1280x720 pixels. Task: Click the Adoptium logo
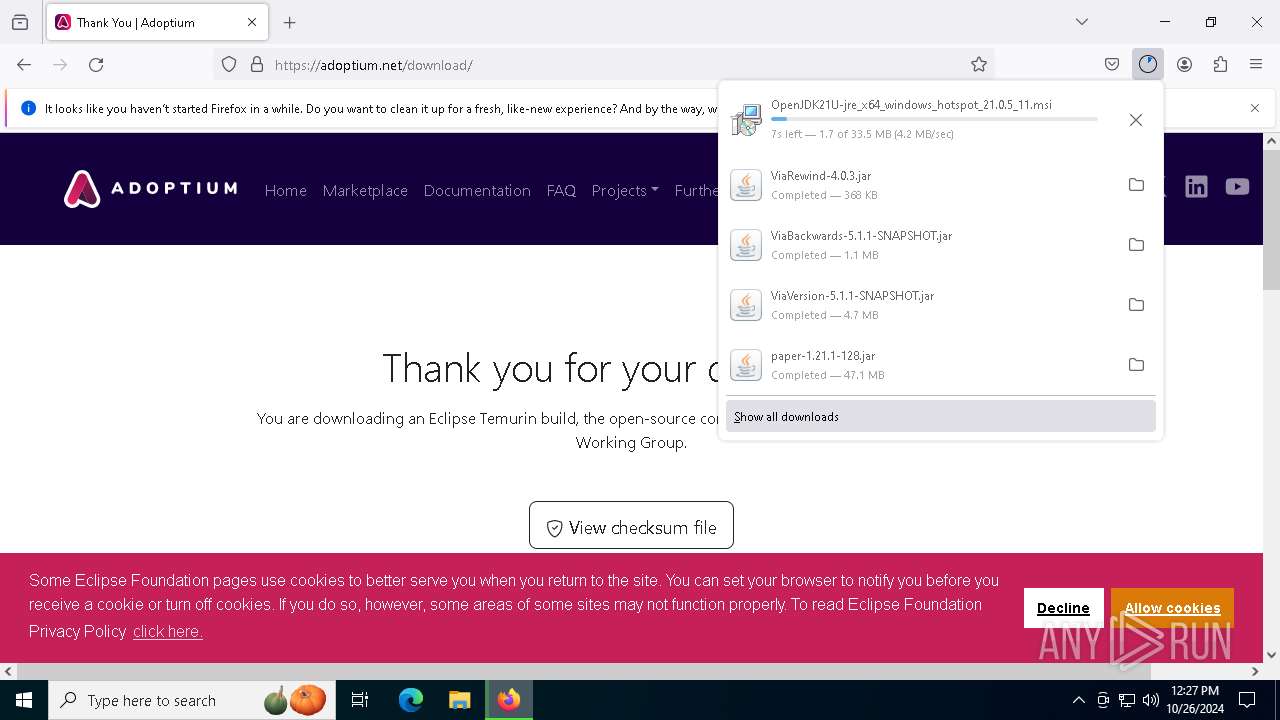(x=151, y=189)
